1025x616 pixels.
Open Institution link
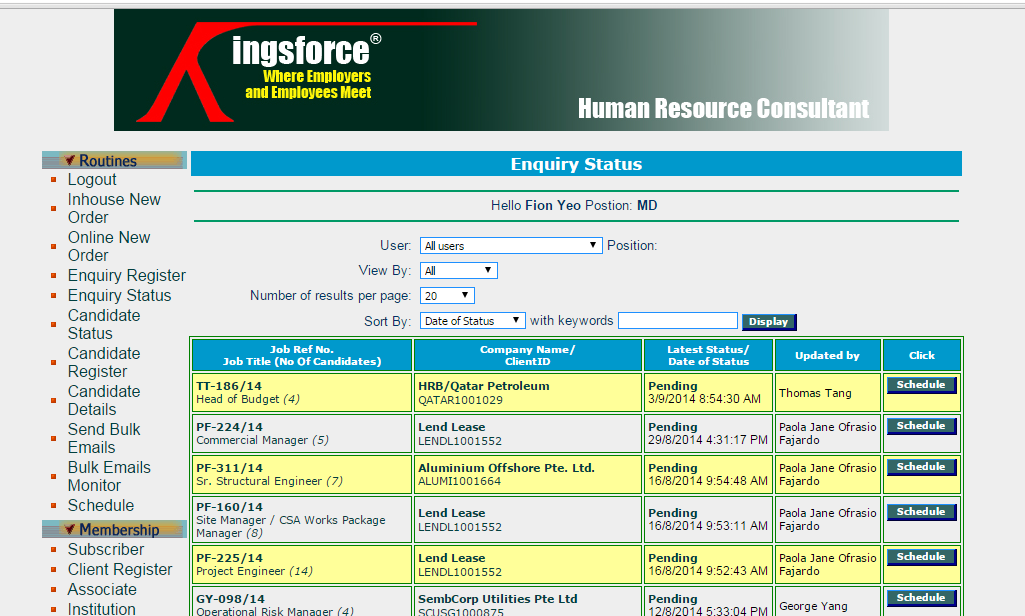[101, 609]
